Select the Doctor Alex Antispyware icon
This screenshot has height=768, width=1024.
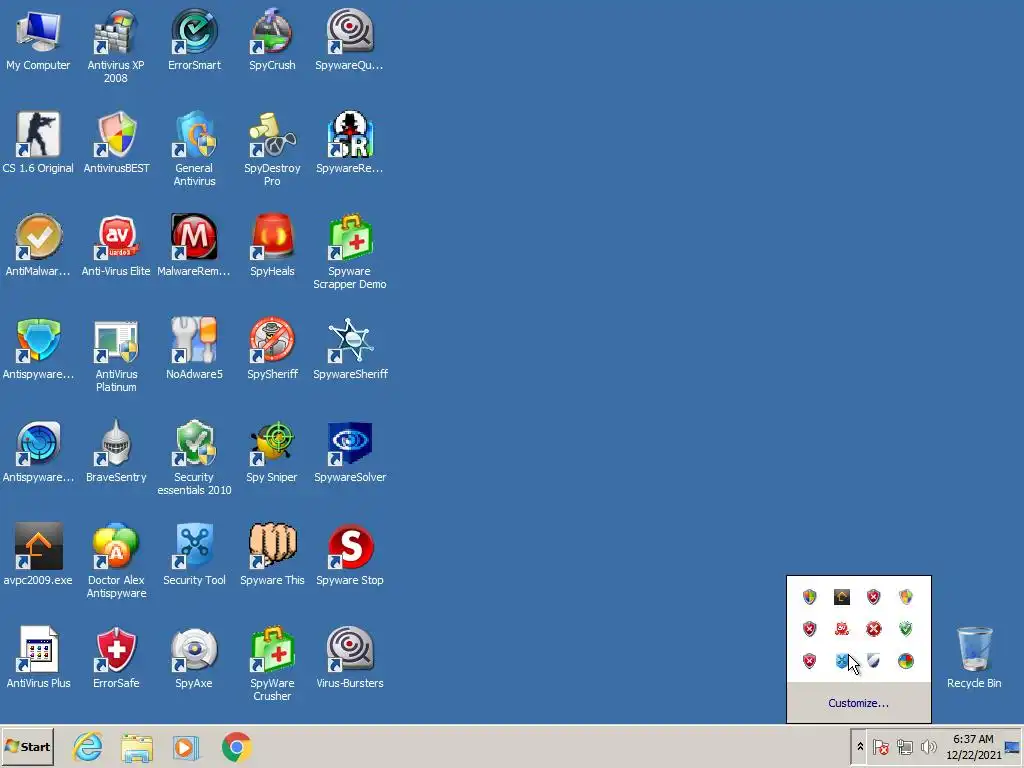[116, 561]
